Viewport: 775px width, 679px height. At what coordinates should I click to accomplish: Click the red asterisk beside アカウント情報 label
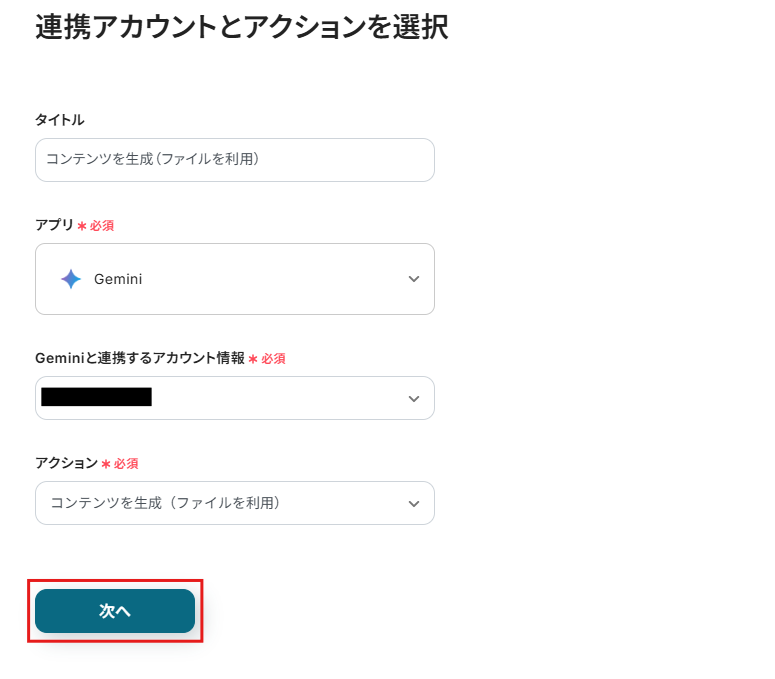click(x=253, y=359)
